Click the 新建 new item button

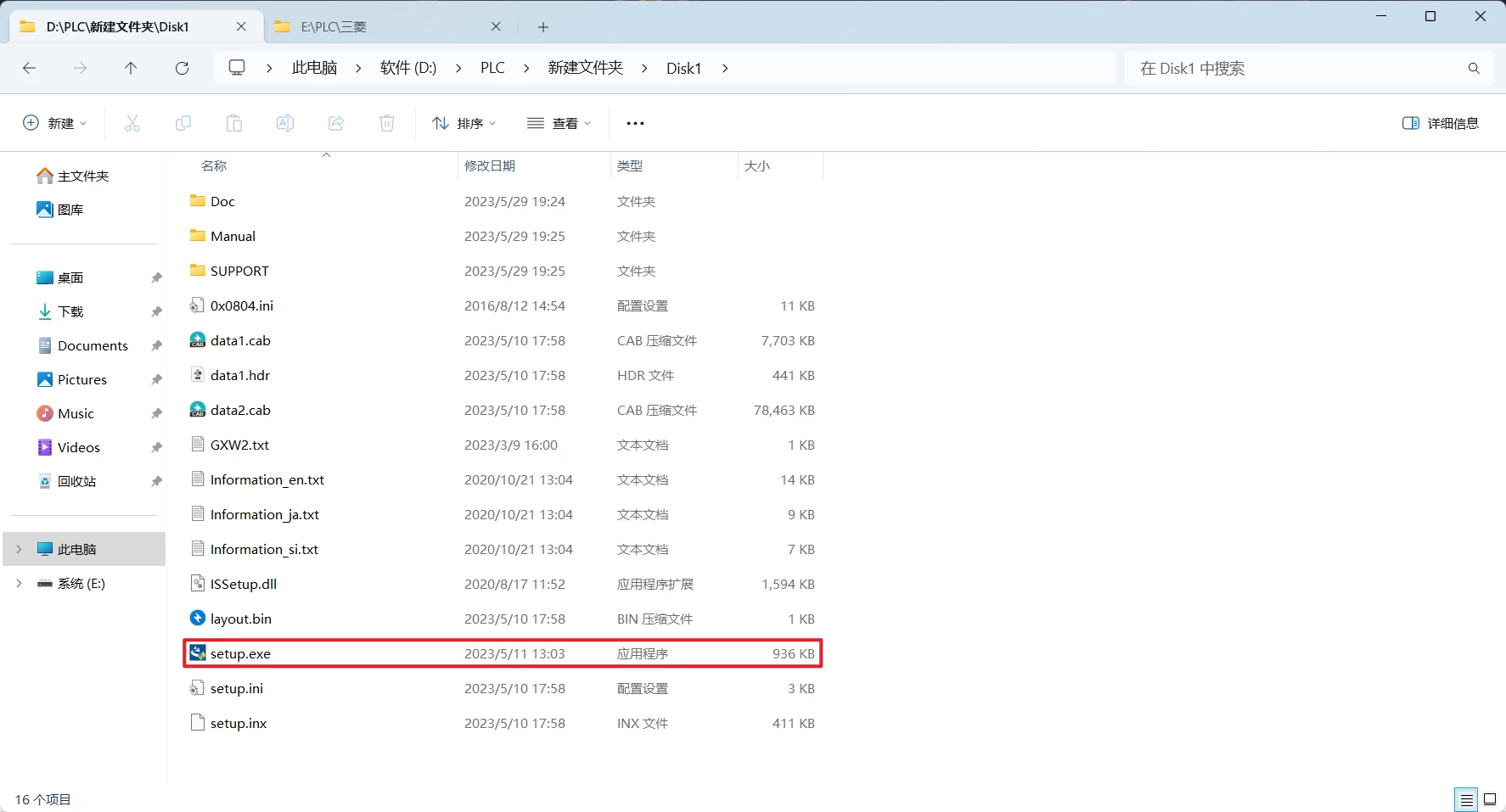click(x=54, y=123)
